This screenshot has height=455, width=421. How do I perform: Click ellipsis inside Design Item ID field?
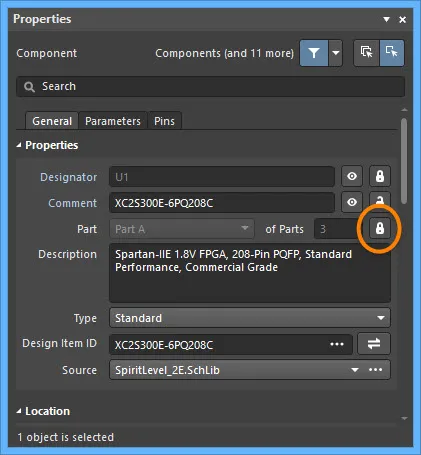click(337, 344)
